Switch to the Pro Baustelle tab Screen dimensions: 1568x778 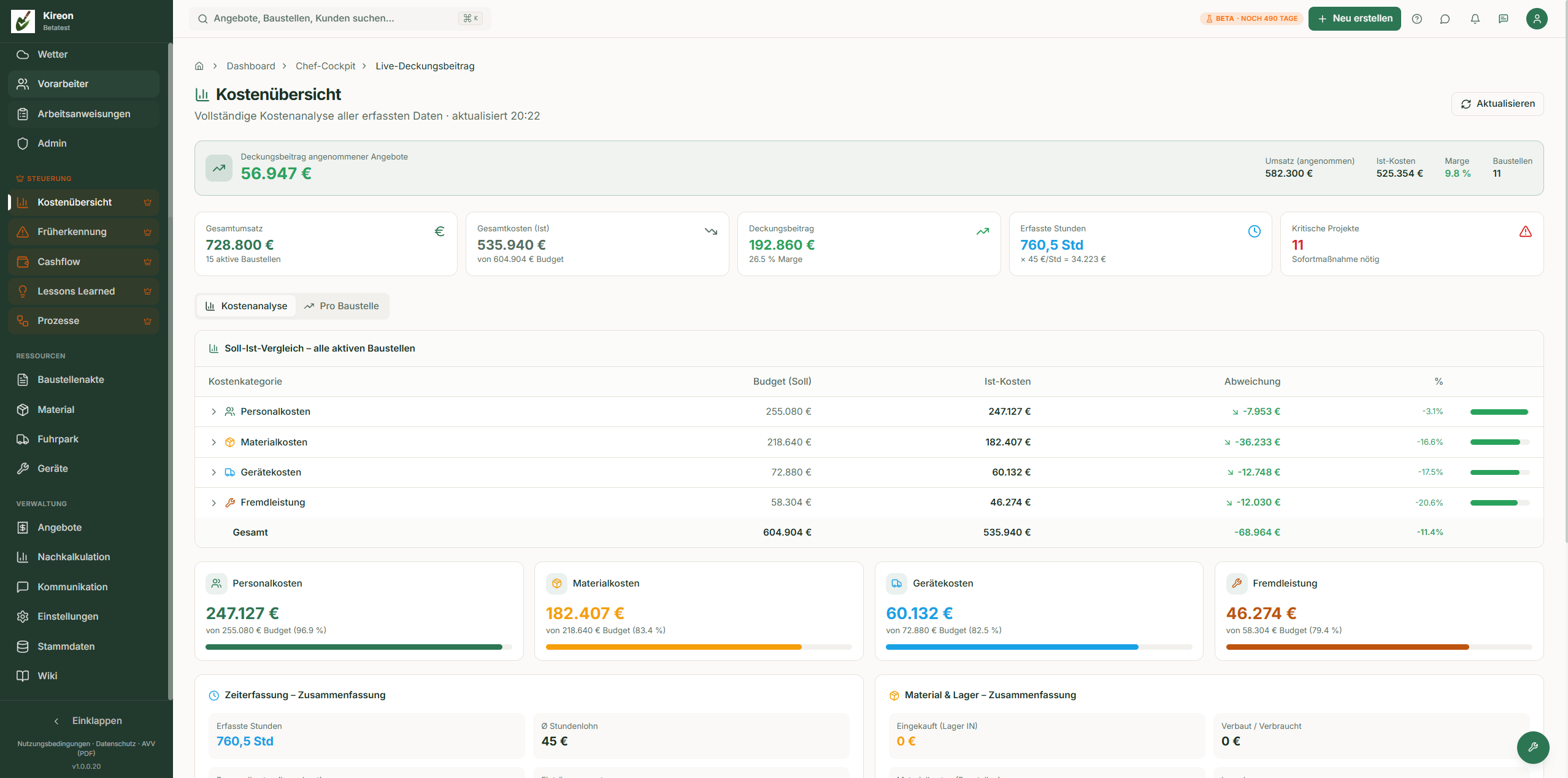click(x=341, y=306)
